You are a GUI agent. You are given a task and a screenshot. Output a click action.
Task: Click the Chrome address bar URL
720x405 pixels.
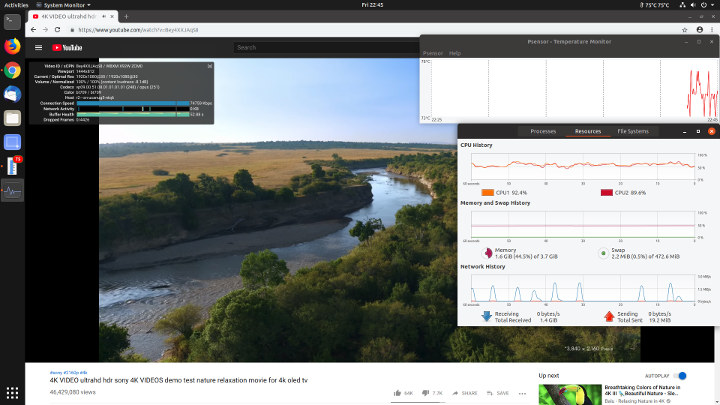point(138,30)
